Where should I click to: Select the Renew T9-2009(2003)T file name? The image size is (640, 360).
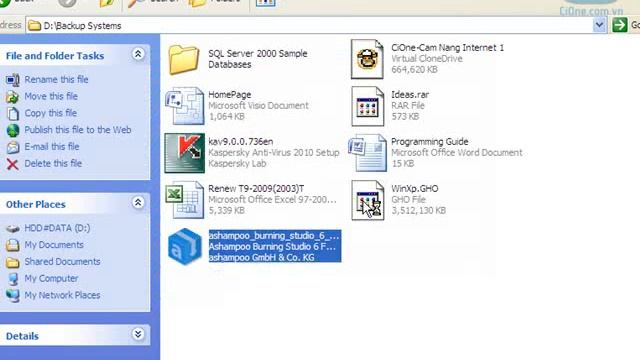pos(256,189)
